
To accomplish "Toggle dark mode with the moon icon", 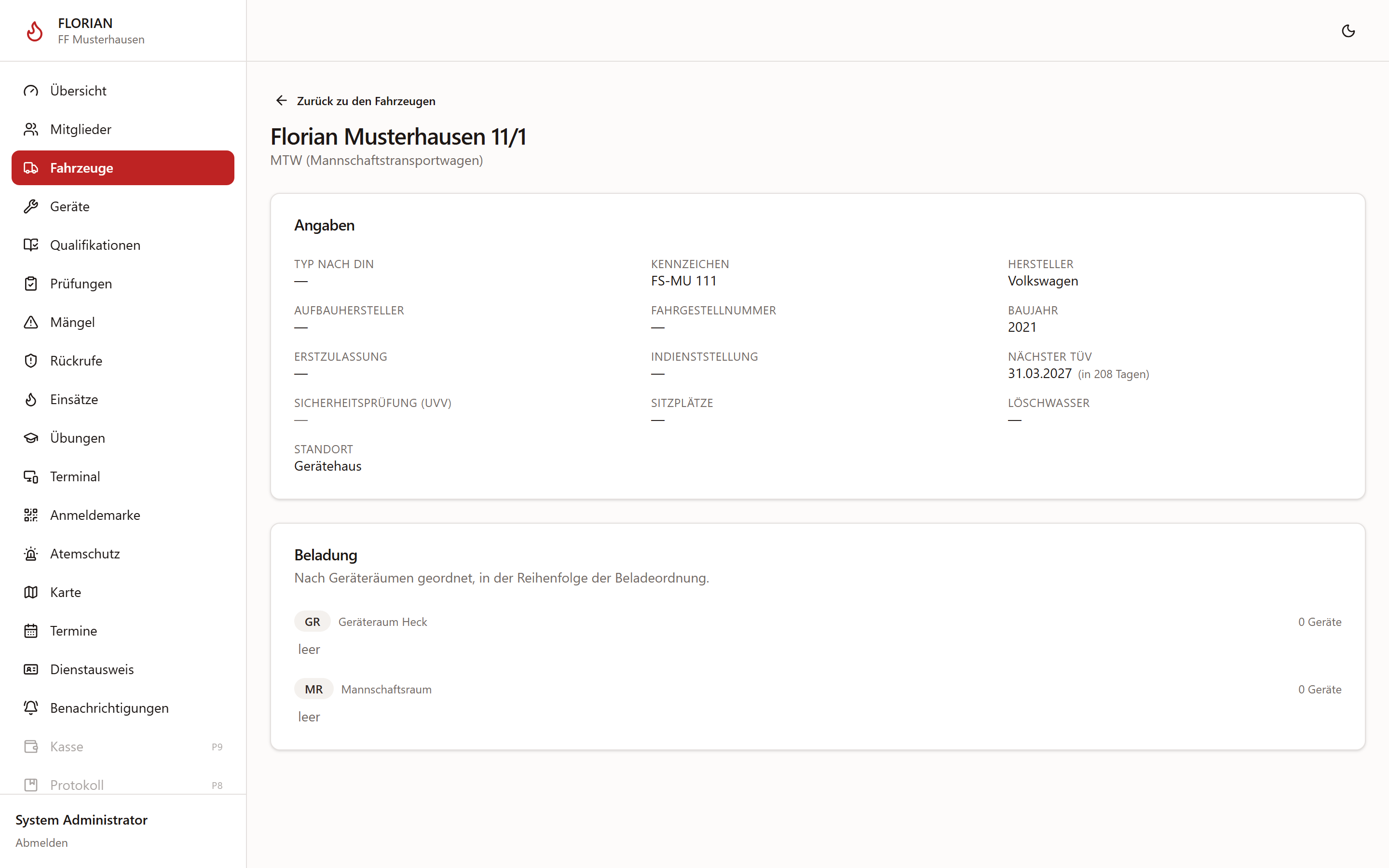I will [1348, 31].
